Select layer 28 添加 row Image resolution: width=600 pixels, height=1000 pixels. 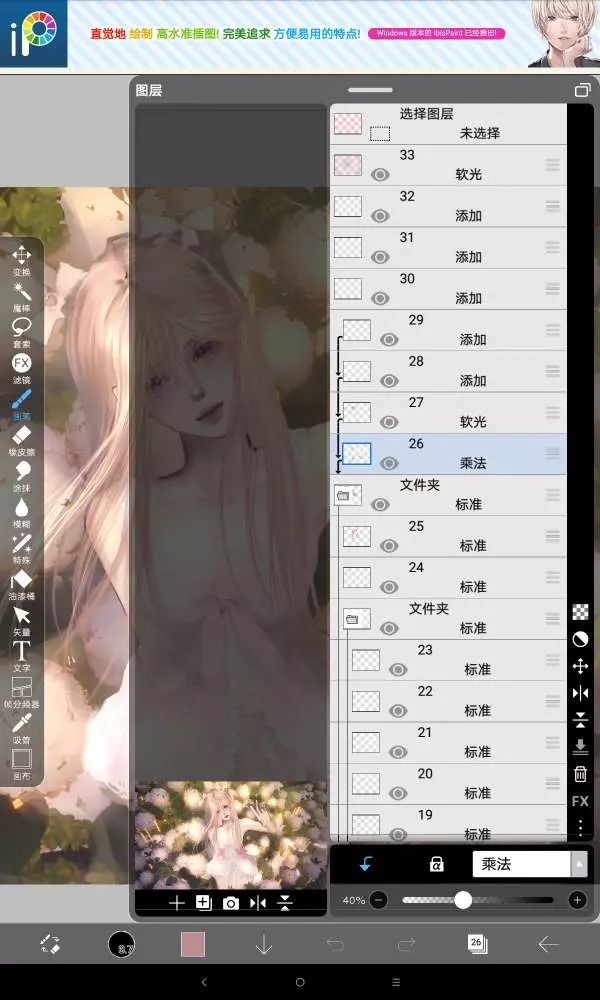[448, 371]
